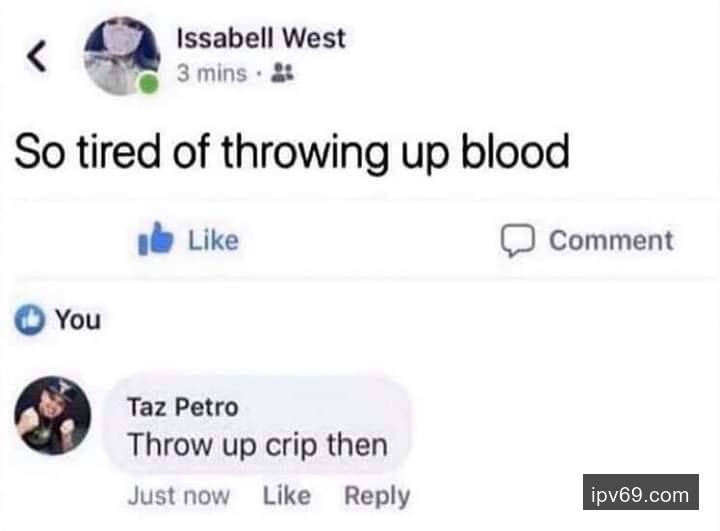Open Issabell West's profile picture
Screen dimensions: 720x531
pyautogui.click(x=122, y=56)
